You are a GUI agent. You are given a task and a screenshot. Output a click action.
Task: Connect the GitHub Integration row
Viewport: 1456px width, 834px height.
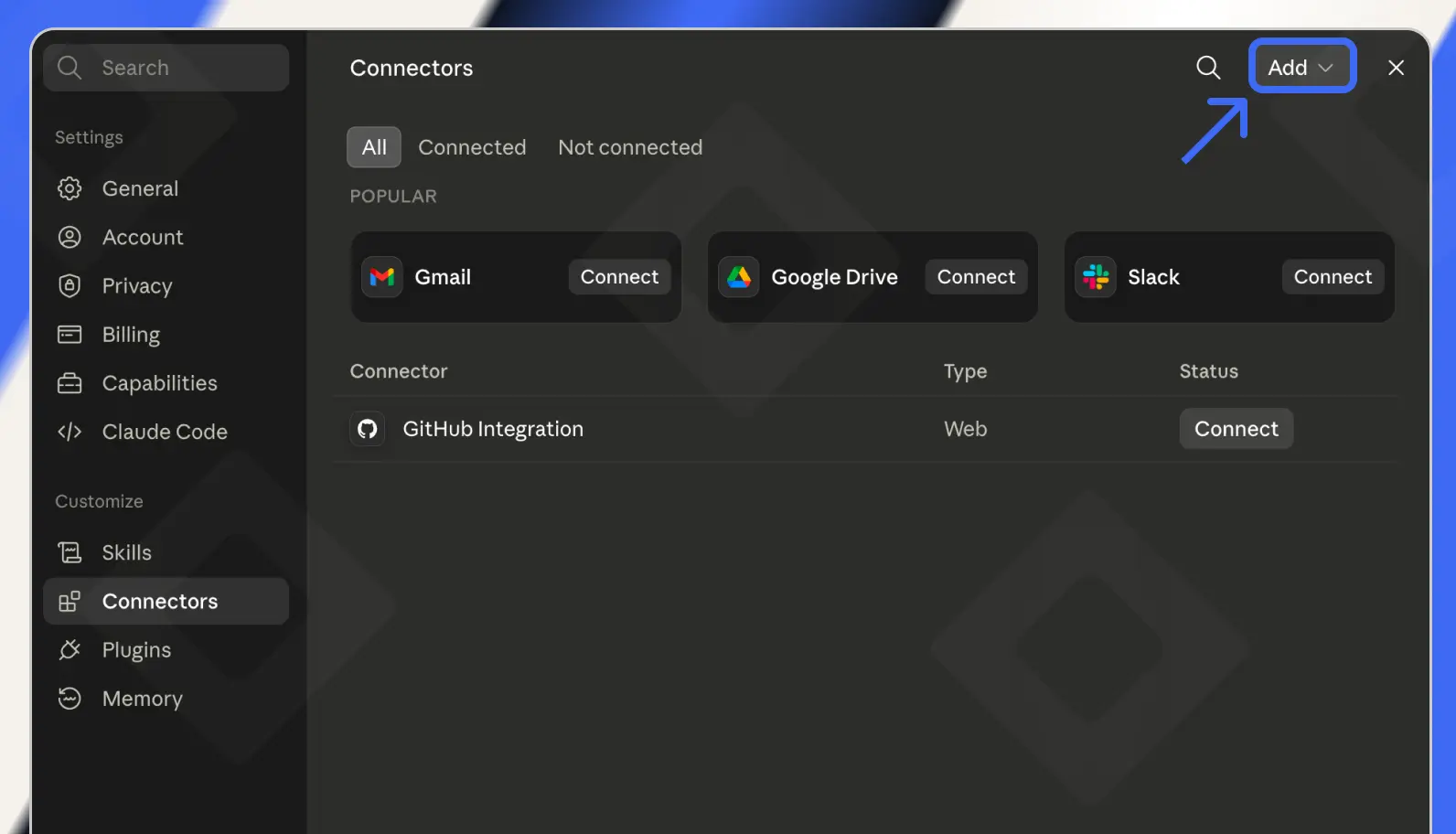tap(1236, 429)
